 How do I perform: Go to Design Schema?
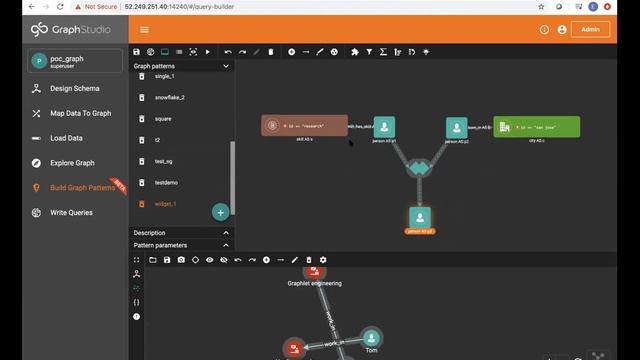[x=75, y=88]
